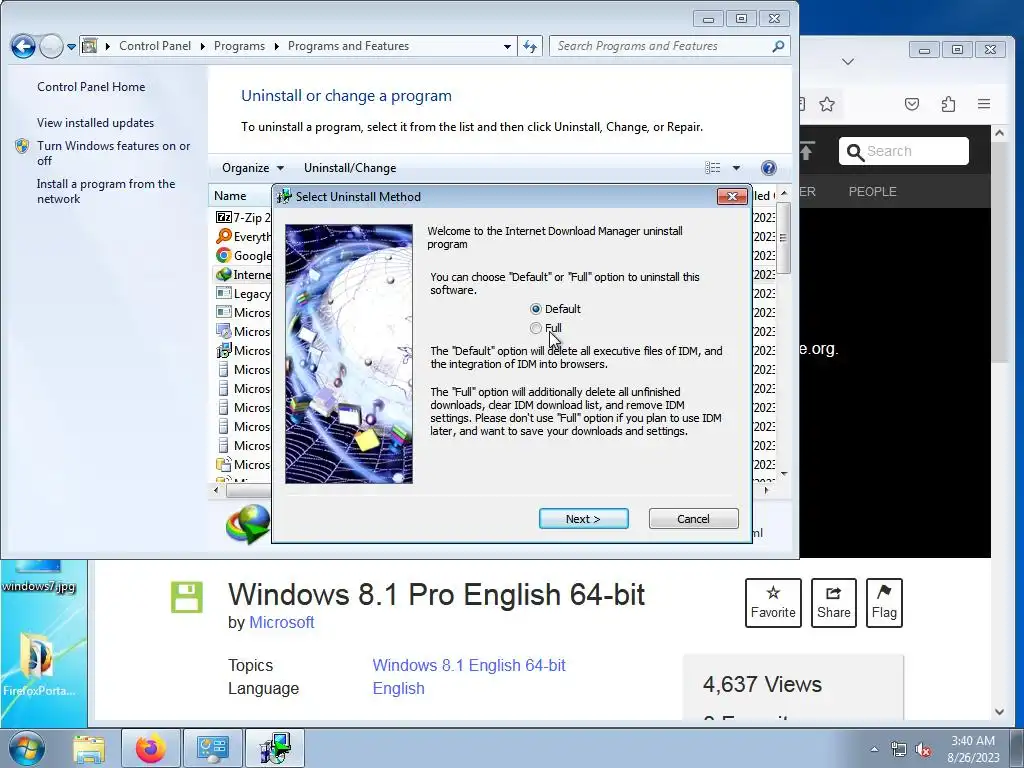Screen dimensions: 1024x768
Task: Click Programs breadcrumb
Action: [239, 46]
